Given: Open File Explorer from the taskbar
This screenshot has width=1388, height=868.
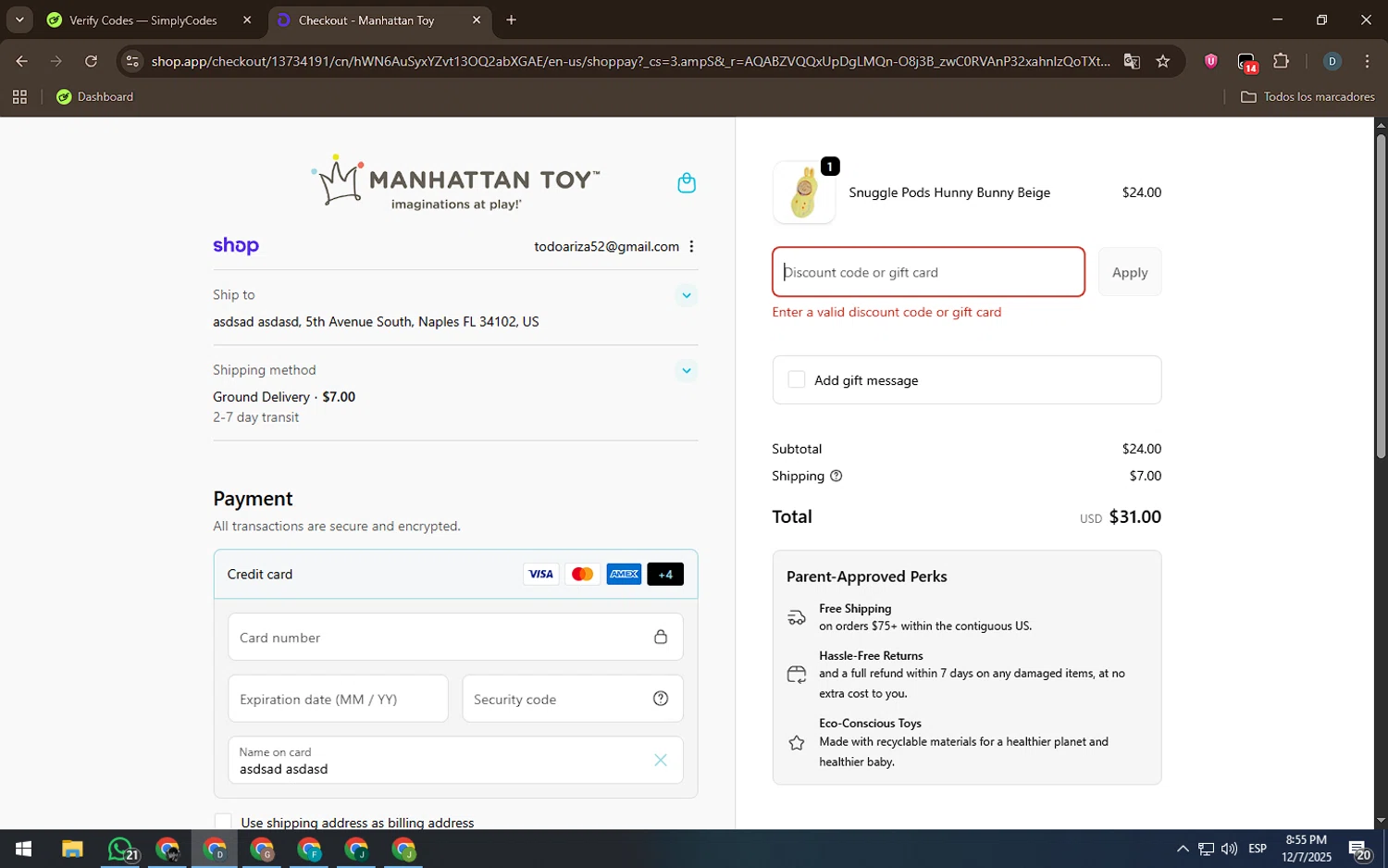Looking at the screenshot, I should [x=72, y=849].
